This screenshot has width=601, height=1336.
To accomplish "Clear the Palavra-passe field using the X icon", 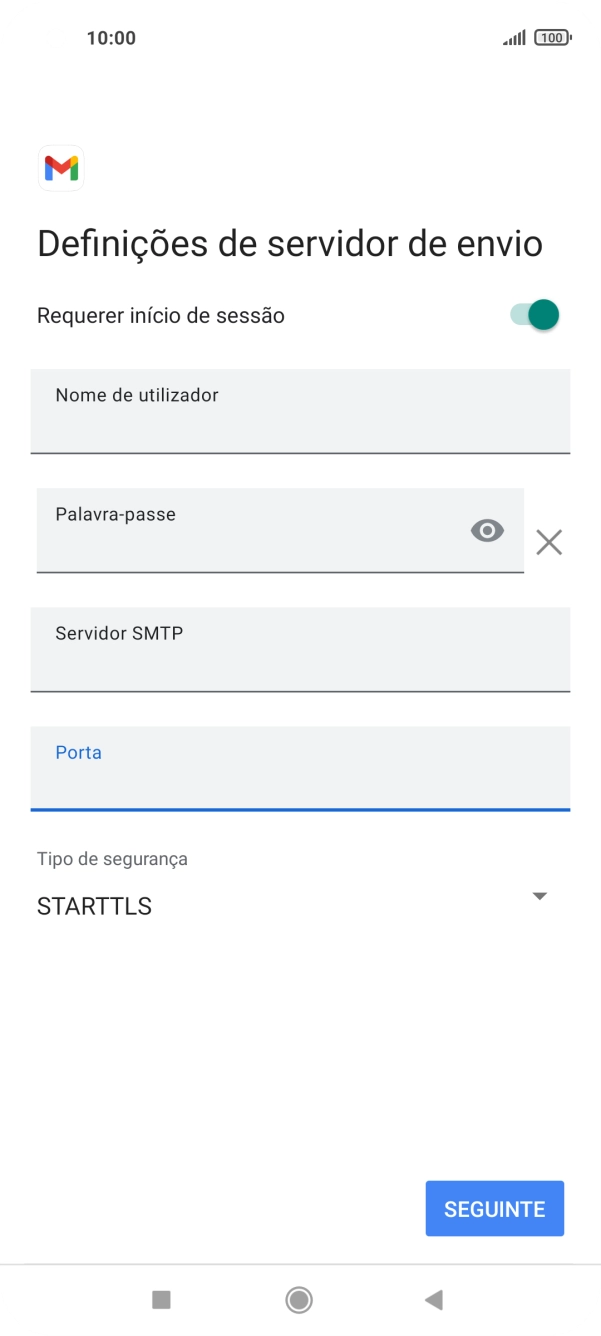I will tap(549, 542).
